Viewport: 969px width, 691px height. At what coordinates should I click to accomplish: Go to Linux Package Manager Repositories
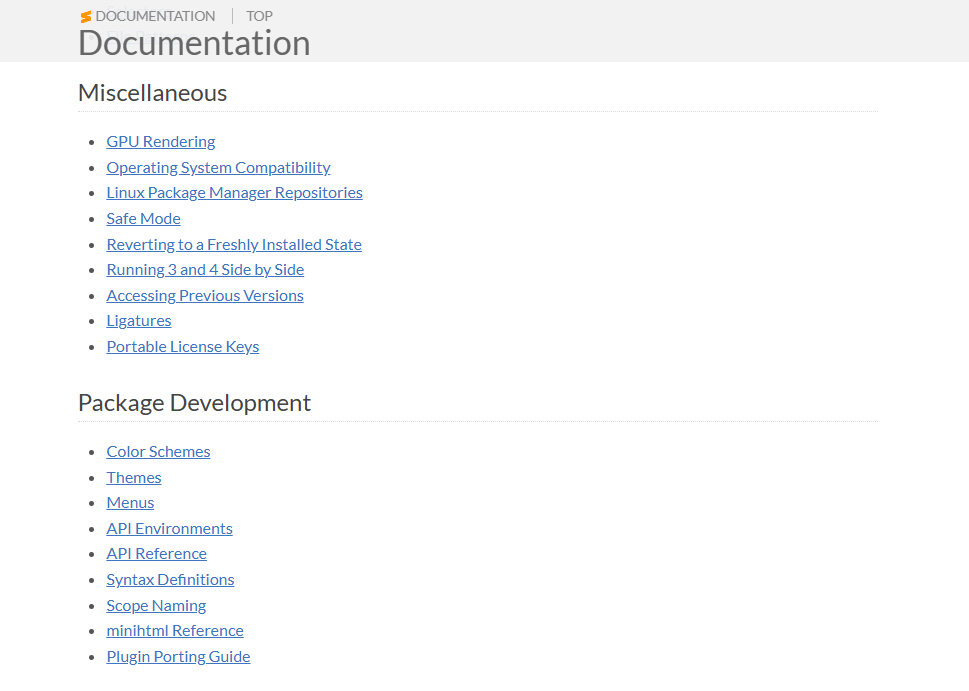click(234, 193)
